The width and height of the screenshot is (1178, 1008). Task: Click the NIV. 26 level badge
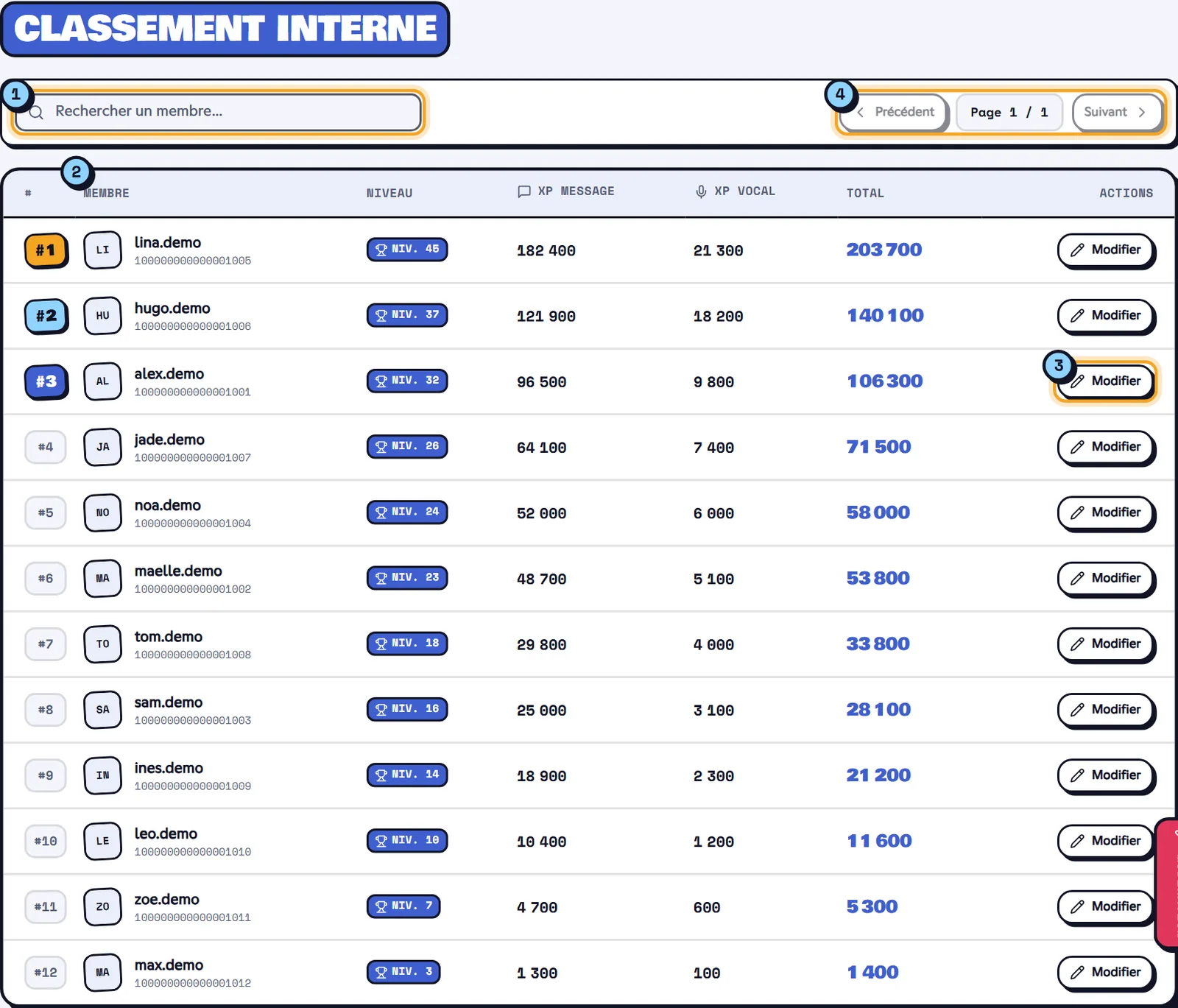point(407,446)
